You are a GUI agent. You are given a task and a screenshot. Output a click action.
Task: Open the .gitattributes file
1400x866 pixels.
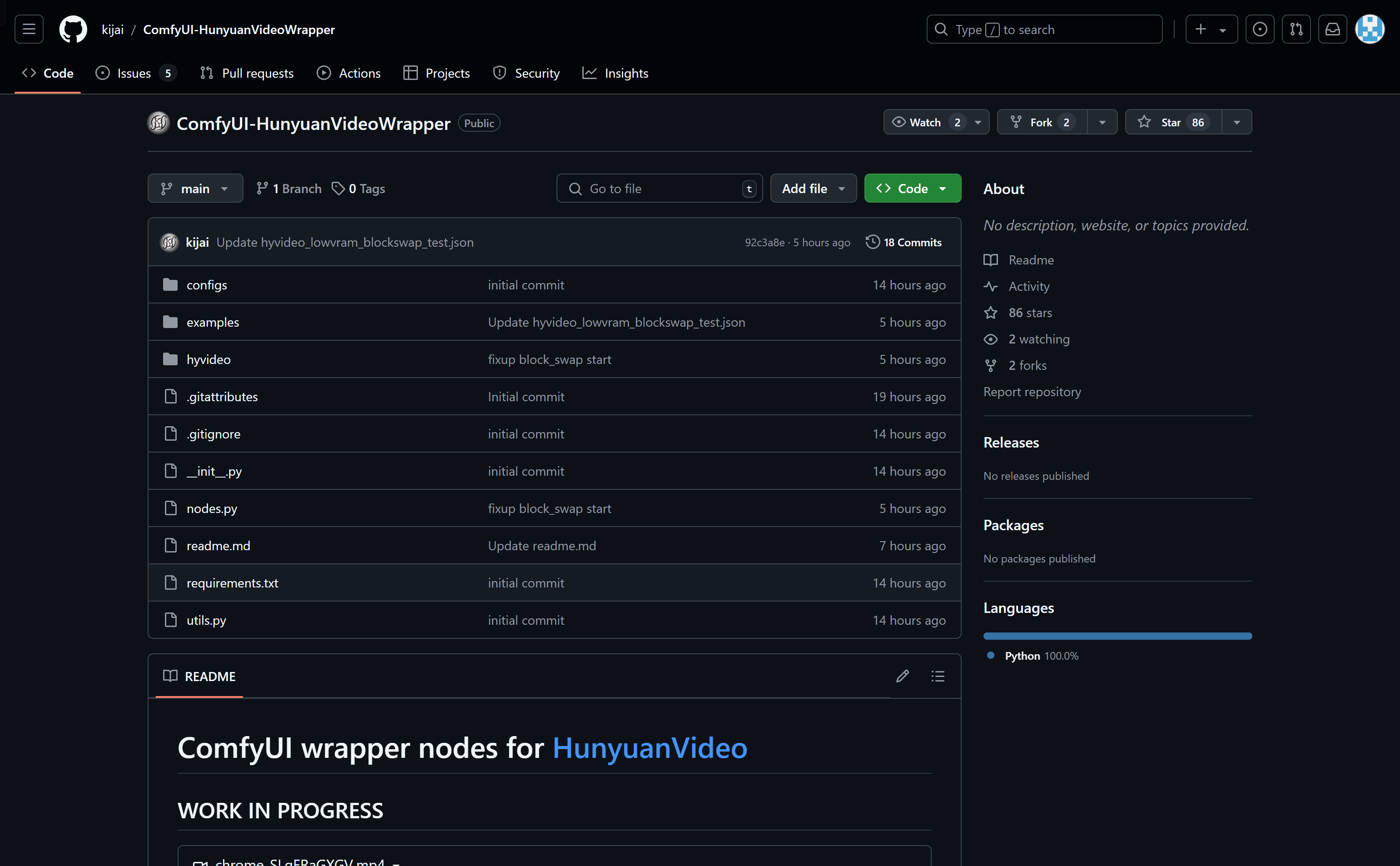(x=222, y=396)
